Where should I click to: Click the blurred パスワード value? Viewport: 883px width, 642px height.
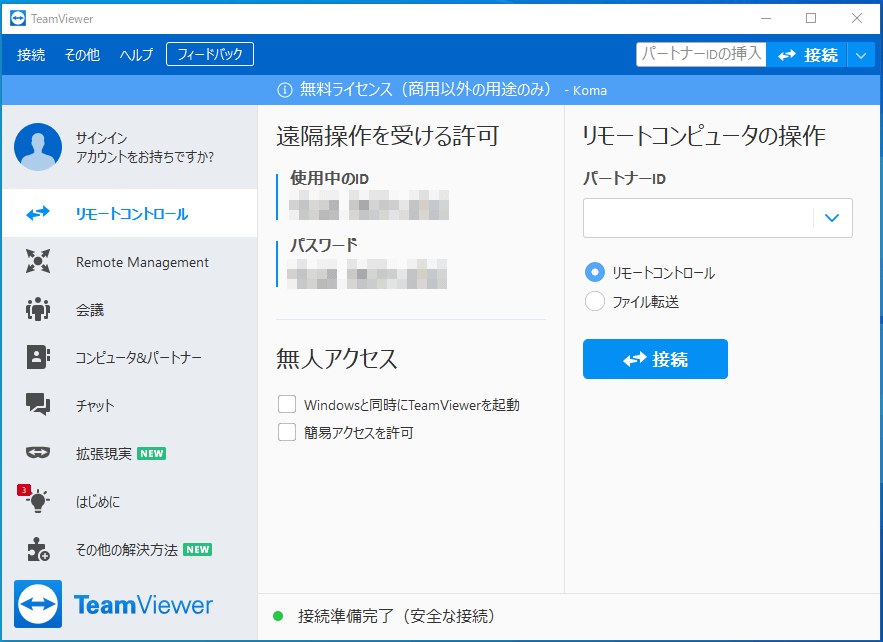pyautogui.click(x=367, y=274)
